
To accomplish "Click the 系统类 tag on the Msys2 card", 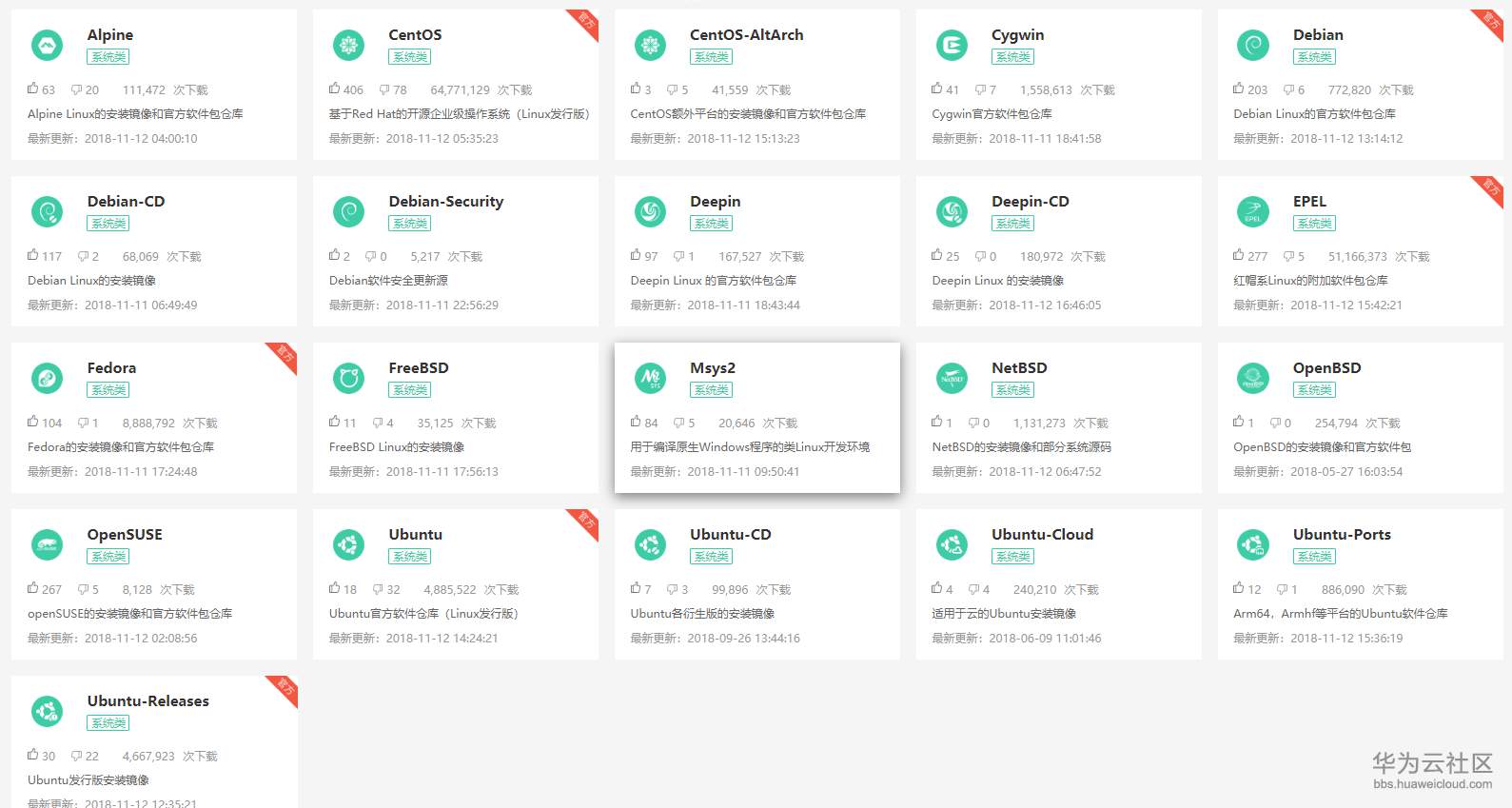I will (x=712, y=390).
